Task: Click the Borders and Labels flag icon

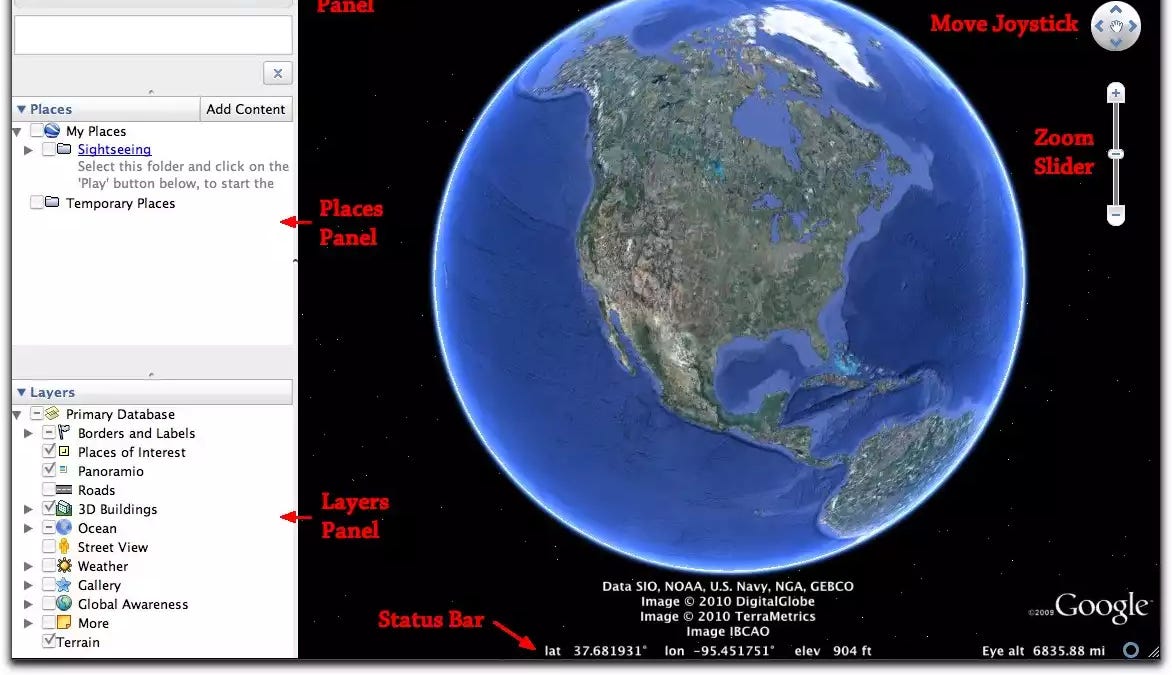Action: pos(65,433)
